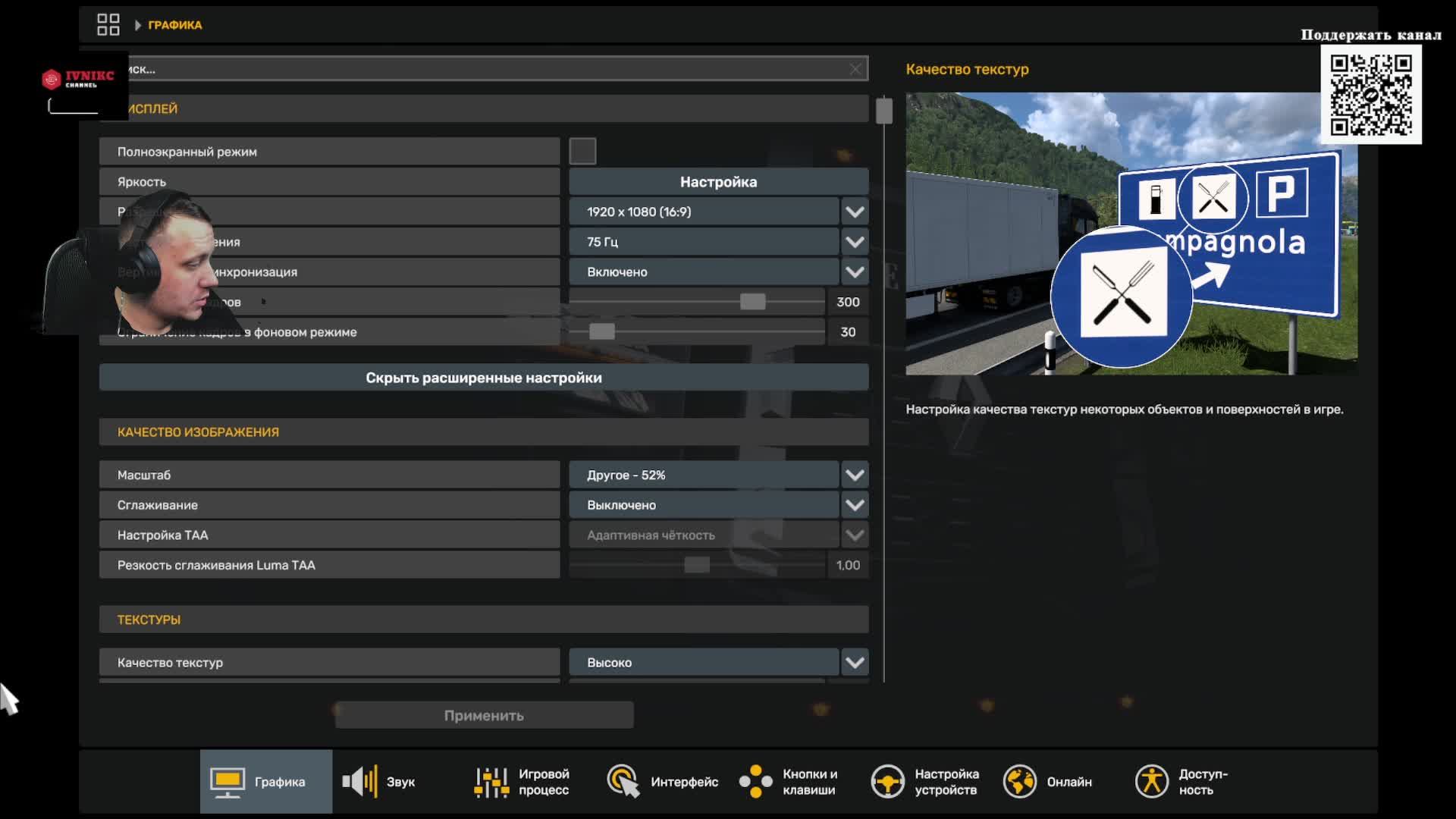The width and height of the screenshot is (1456, 819).
Task: Clear the search field with the X
Action: point(855,67)
